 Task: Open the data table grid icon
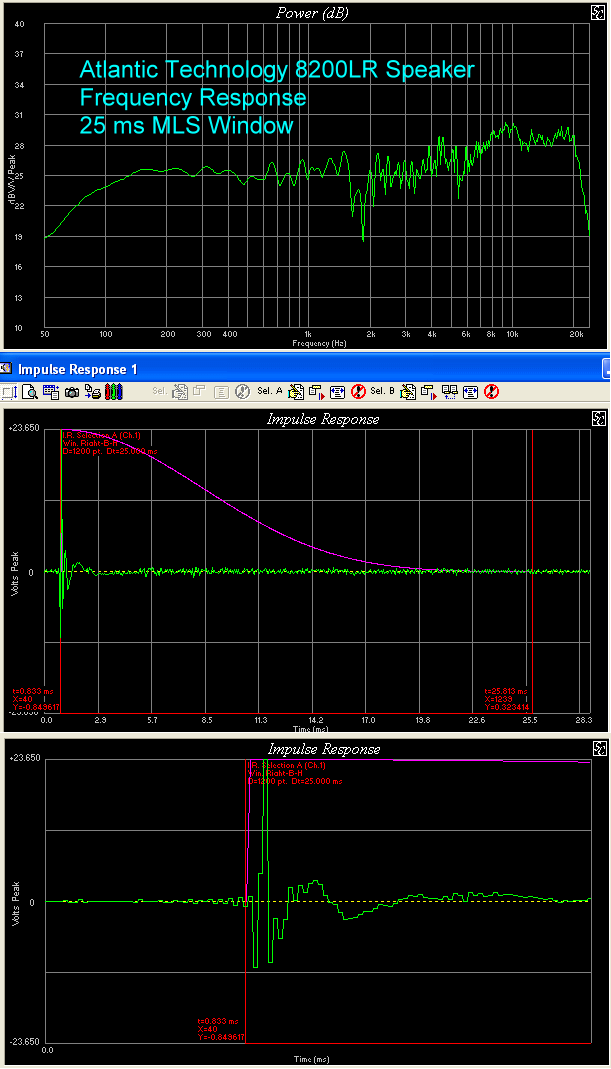50,392
